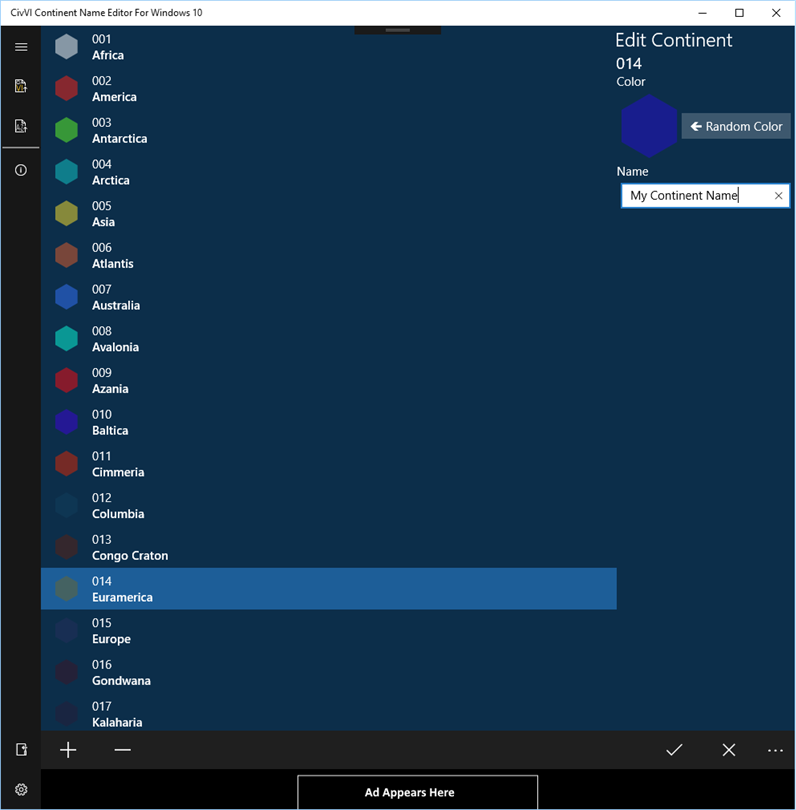The height and width of the screenshot is (810, 796).
Task: Select 003 Antarctica entry
Action: (329, 130)
